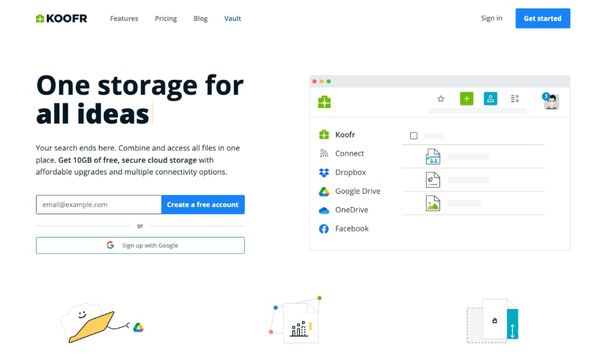The height and width of the screenshot is (360, 600).
Task: Click the Facebook logo icon
Action: tap(324, 229)
